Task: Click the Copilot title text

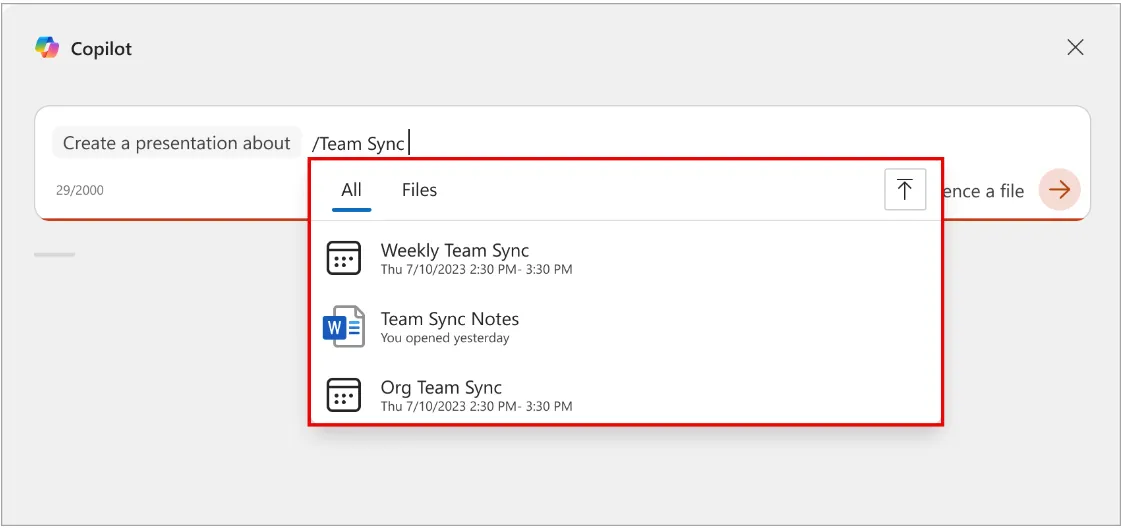Action: (x=101, y=49)
